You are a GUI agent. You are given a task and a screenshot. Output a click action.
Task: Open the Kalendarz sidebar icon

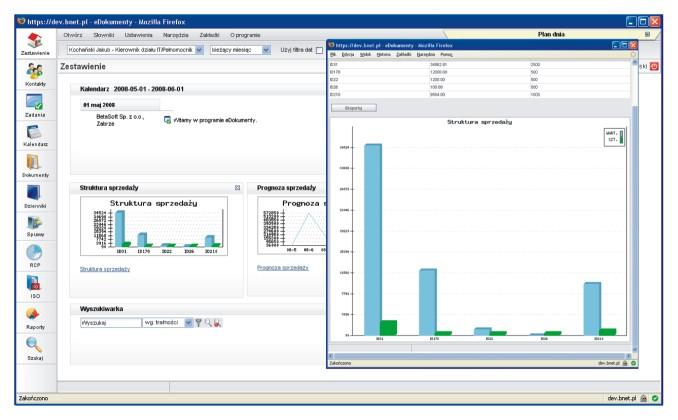34,132
